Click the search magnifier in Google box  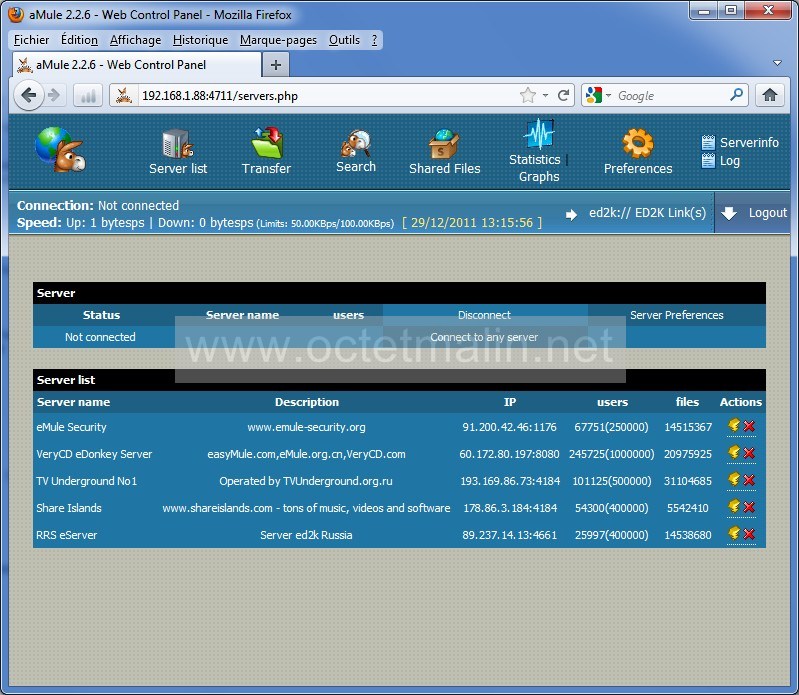736,95
